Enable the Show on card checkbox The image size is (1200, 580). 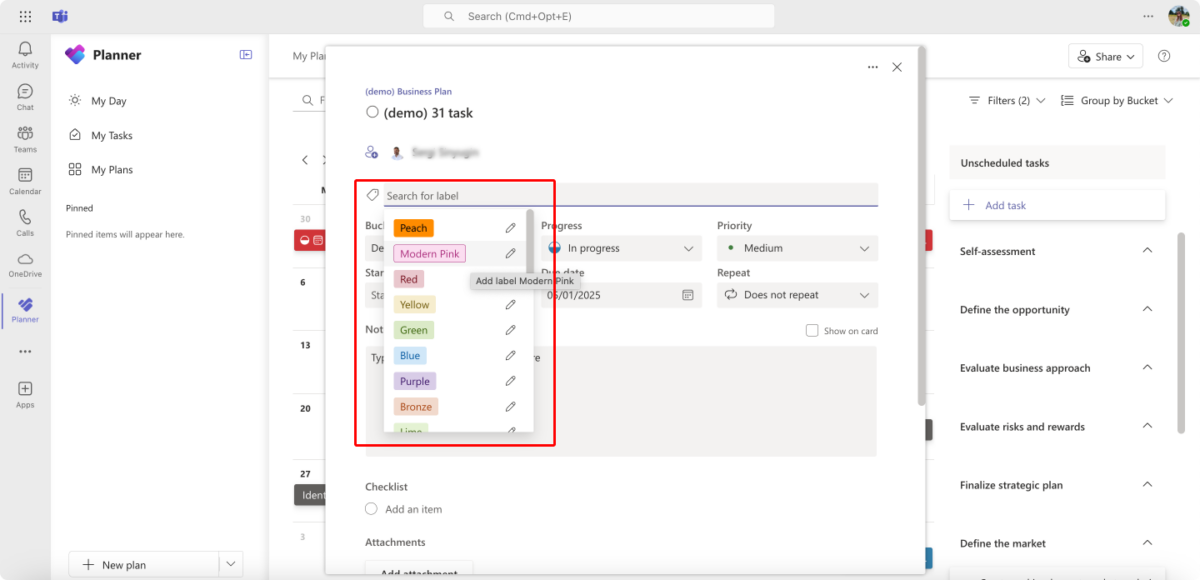click(812, 330)
